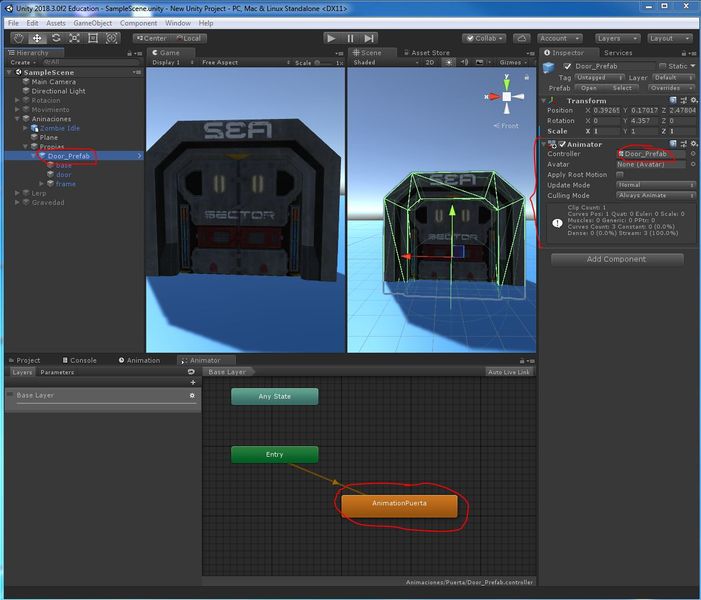Open the Layout dropdown

670,38
